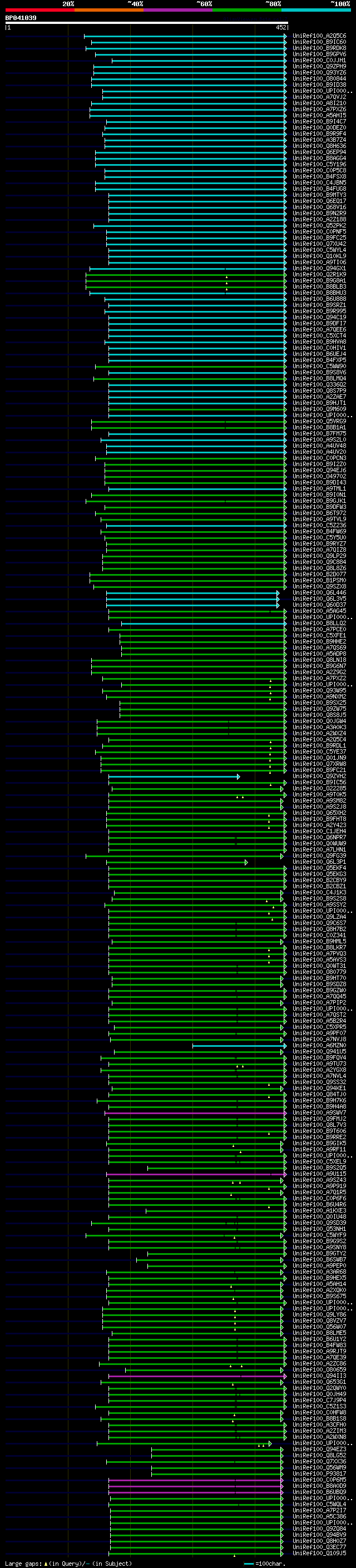Select the label UniRef100_A7QVJ2
The width and height of the screenshot is (356, 1568).
coord(319,97)
